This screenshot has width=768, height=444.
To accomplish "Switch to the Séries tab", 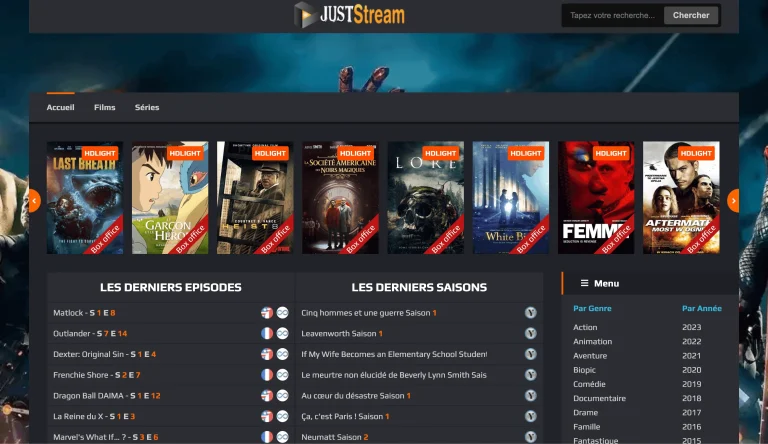I will 147,107.
